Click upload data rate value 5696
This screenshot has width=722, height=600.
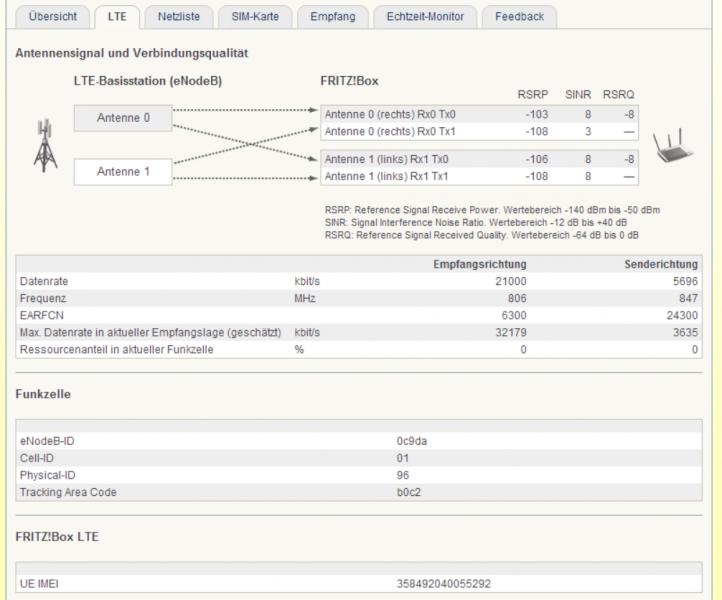(685, 281)
